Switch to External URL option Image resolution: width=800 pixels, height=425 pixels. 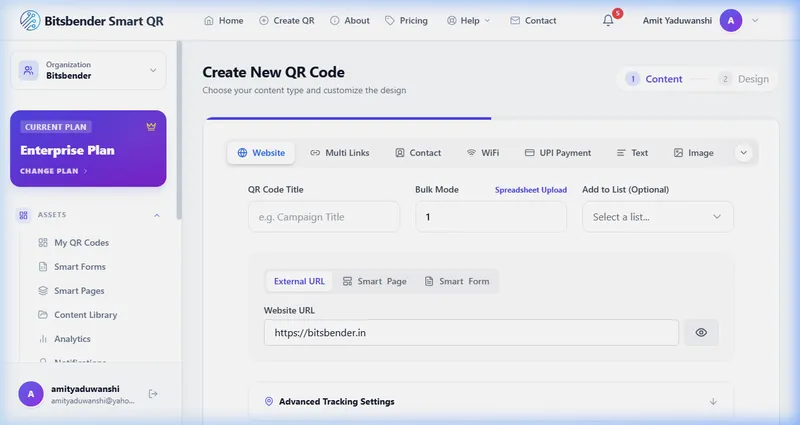click(299, 281)
